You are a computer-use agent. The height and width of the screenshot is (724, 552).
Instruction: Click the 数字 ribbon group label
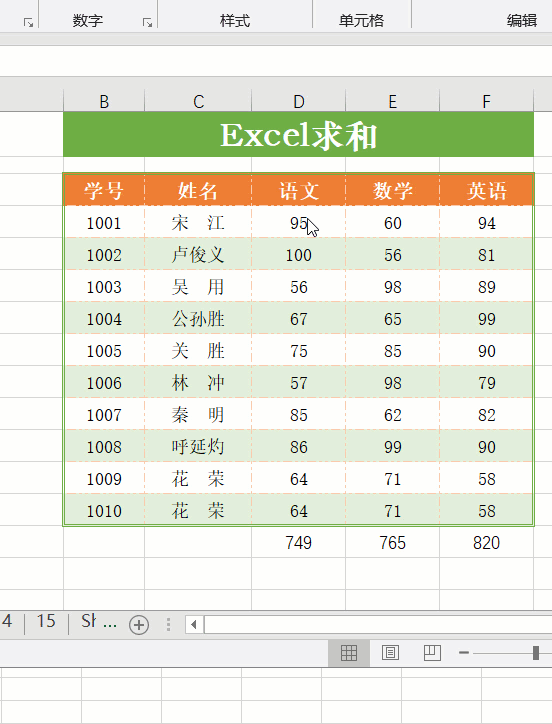click(x=88, y=21)
